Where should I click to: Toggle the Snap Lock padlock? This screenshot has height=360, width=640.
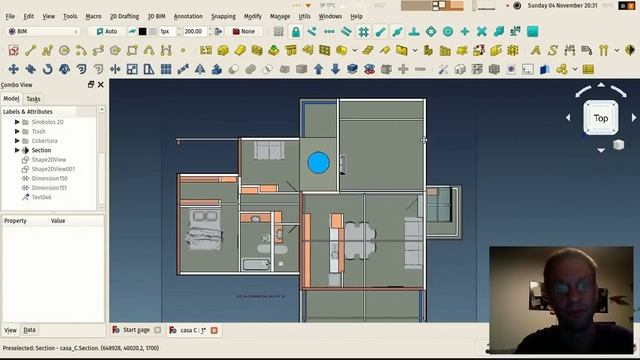pyautogui.click(x=296, y=31)
